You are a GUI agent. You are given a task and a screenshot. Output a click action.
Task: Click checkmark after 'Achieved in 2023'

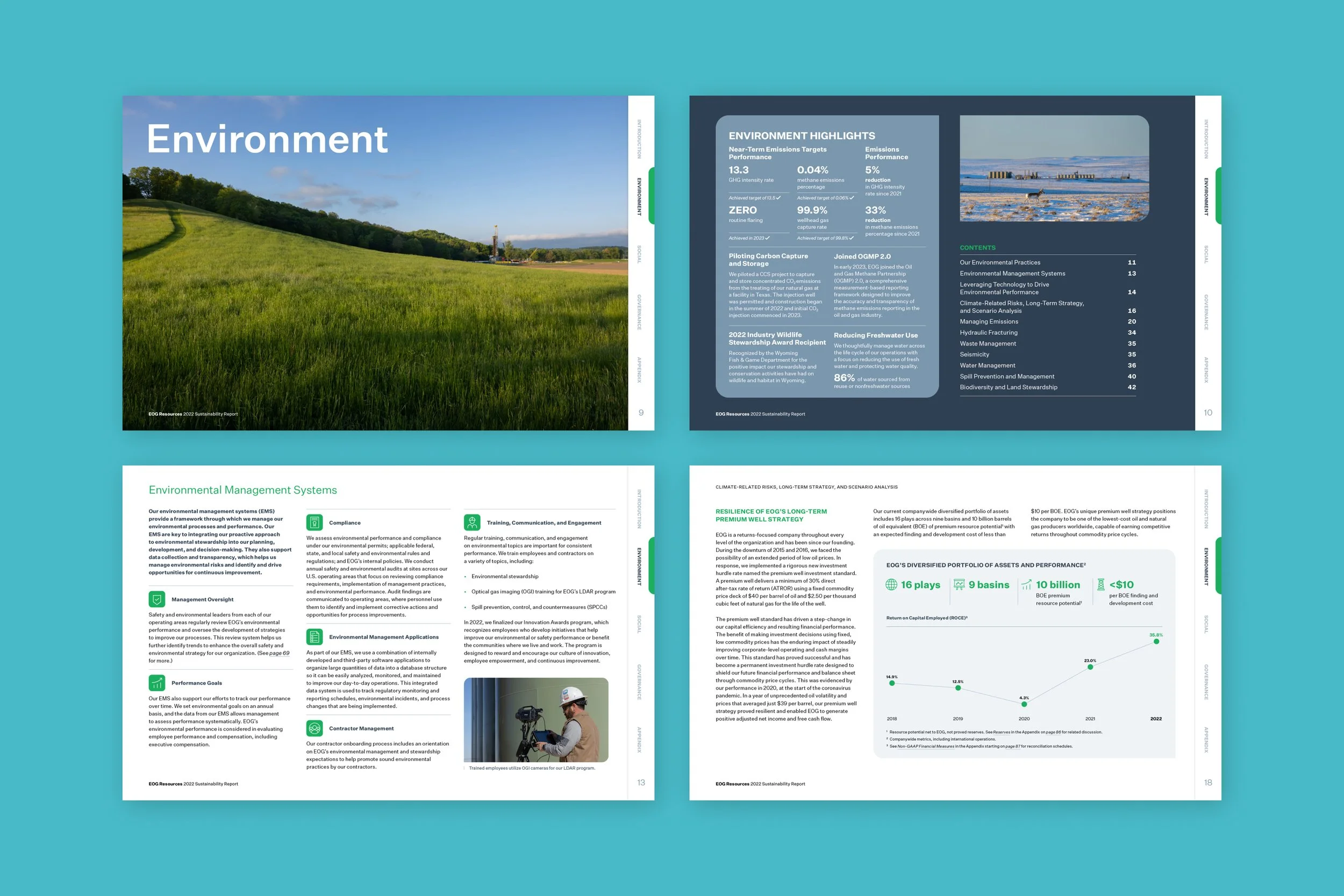pos(768,238)
